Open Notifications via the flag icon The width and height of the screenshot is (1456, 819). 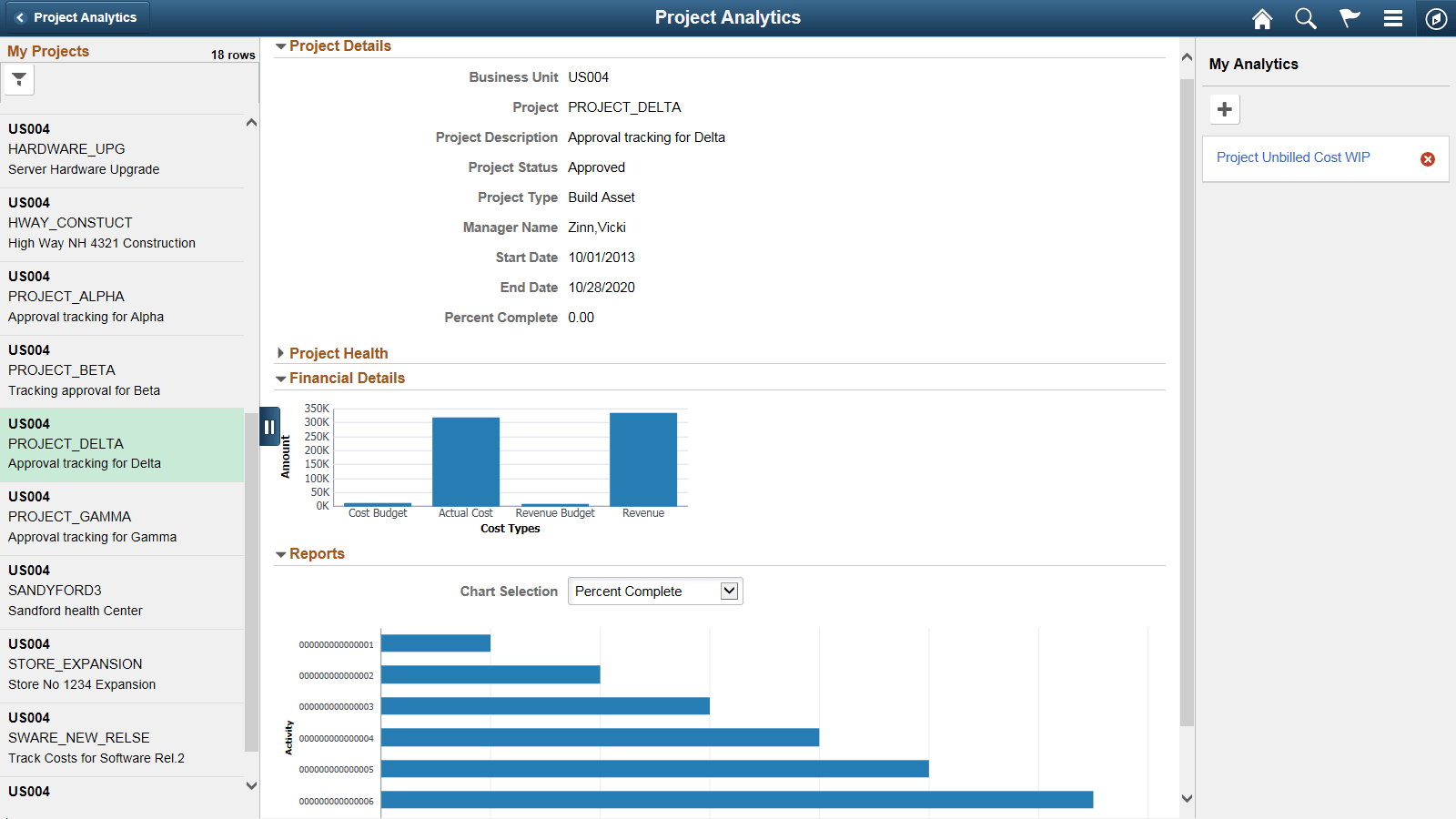[x=1350, y=17]
